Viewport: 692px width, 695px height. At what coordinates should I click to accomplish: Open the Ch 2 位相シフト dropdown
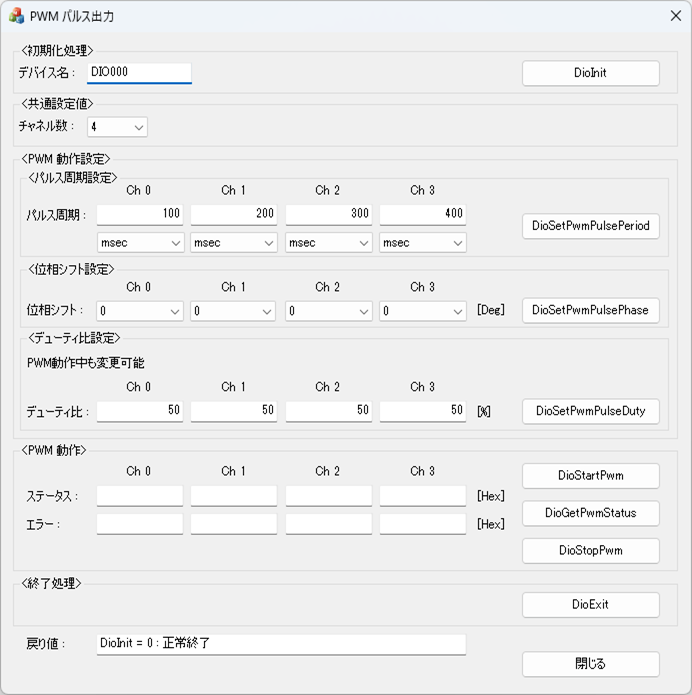click(x=328, y=311)
